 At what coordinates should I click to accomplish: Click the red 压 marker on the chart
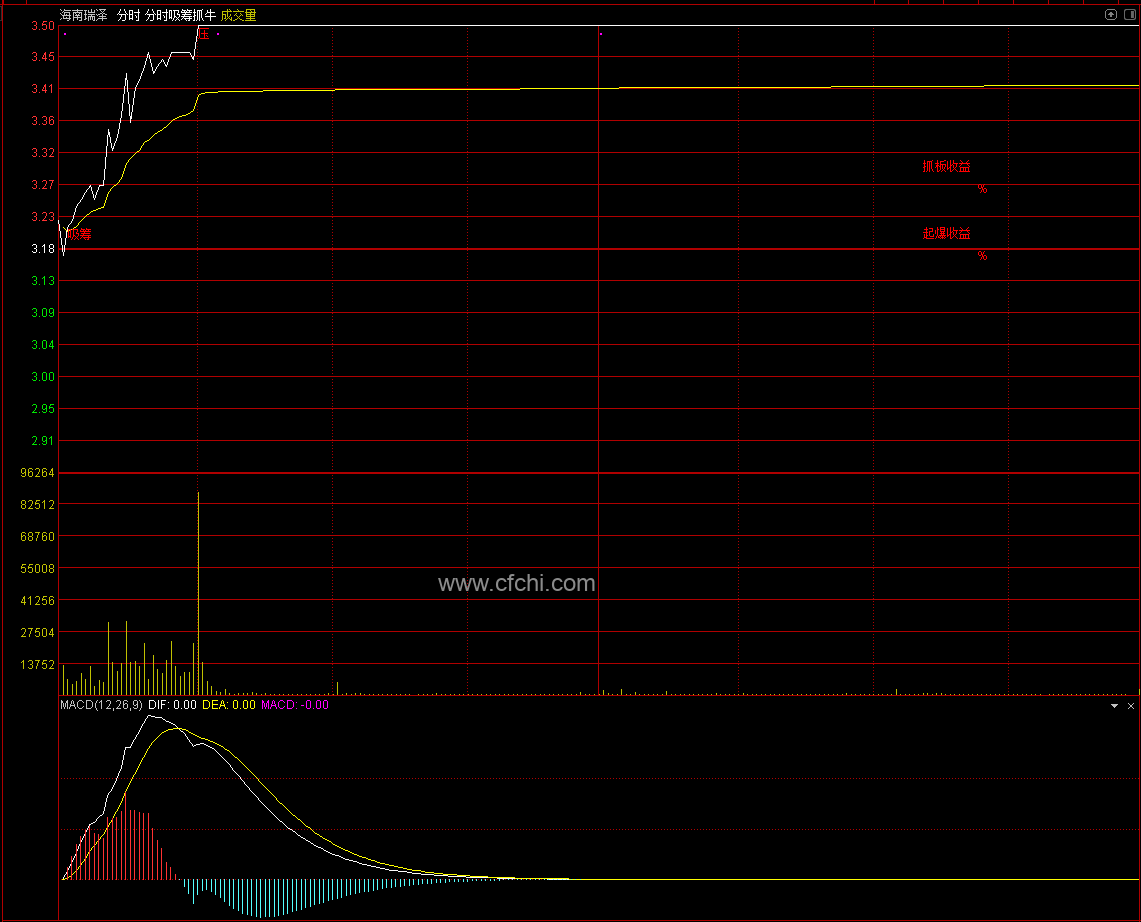coord(204,34)
